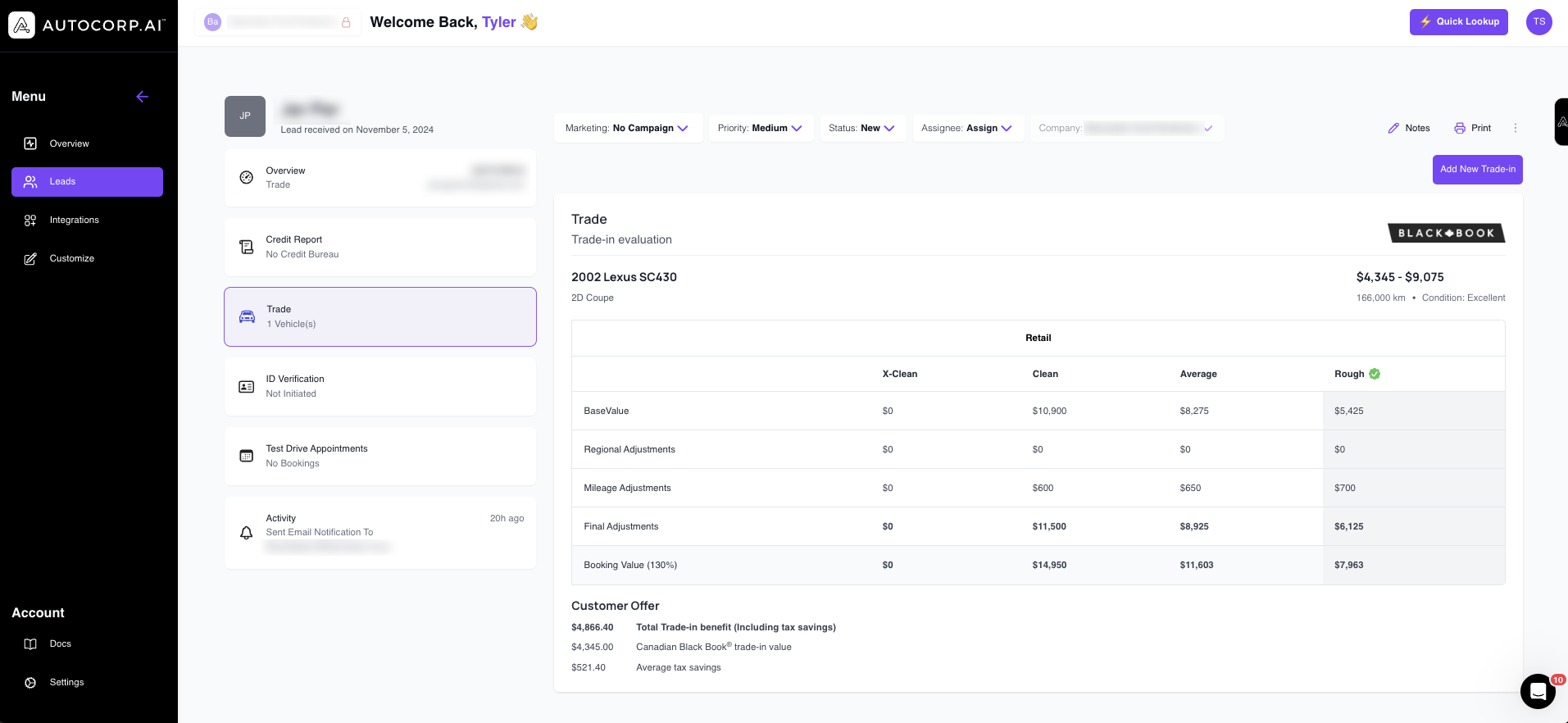Collapse the menu using the back arrow
Viewport: 1568px width, 723px height.
pyautogui.click(x=142, y=97)
